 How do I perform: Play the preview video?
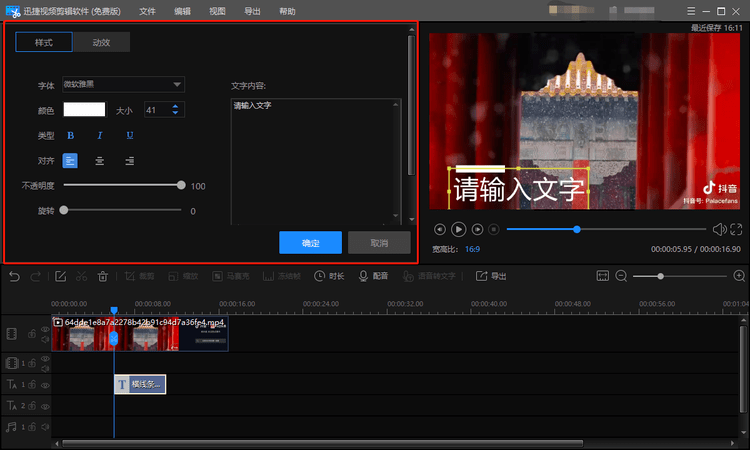[x=458, y=230]
